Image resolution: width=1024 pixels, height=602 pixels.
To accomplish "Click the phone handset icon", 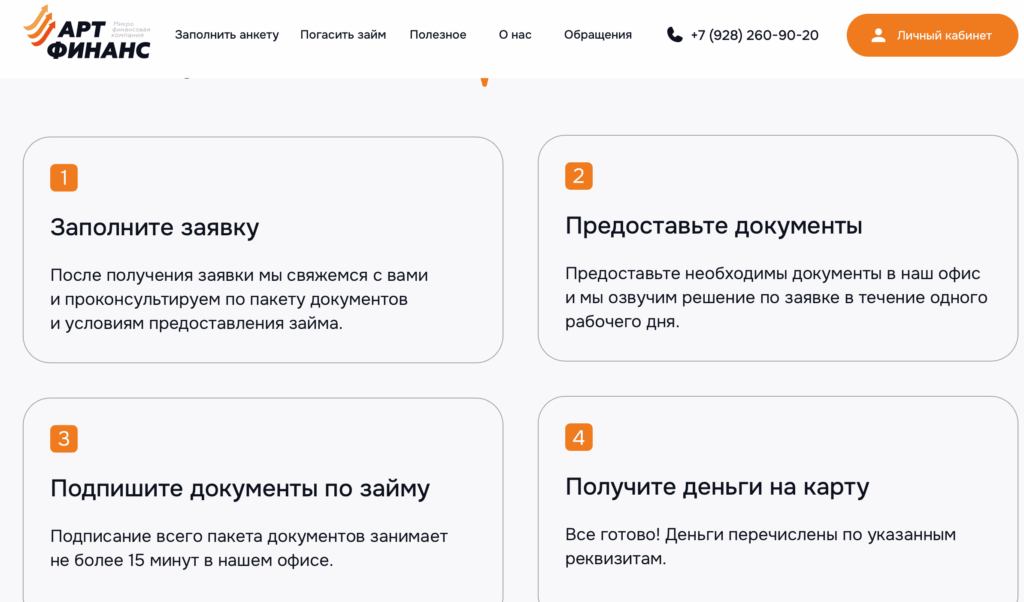I will coord(675,35).
